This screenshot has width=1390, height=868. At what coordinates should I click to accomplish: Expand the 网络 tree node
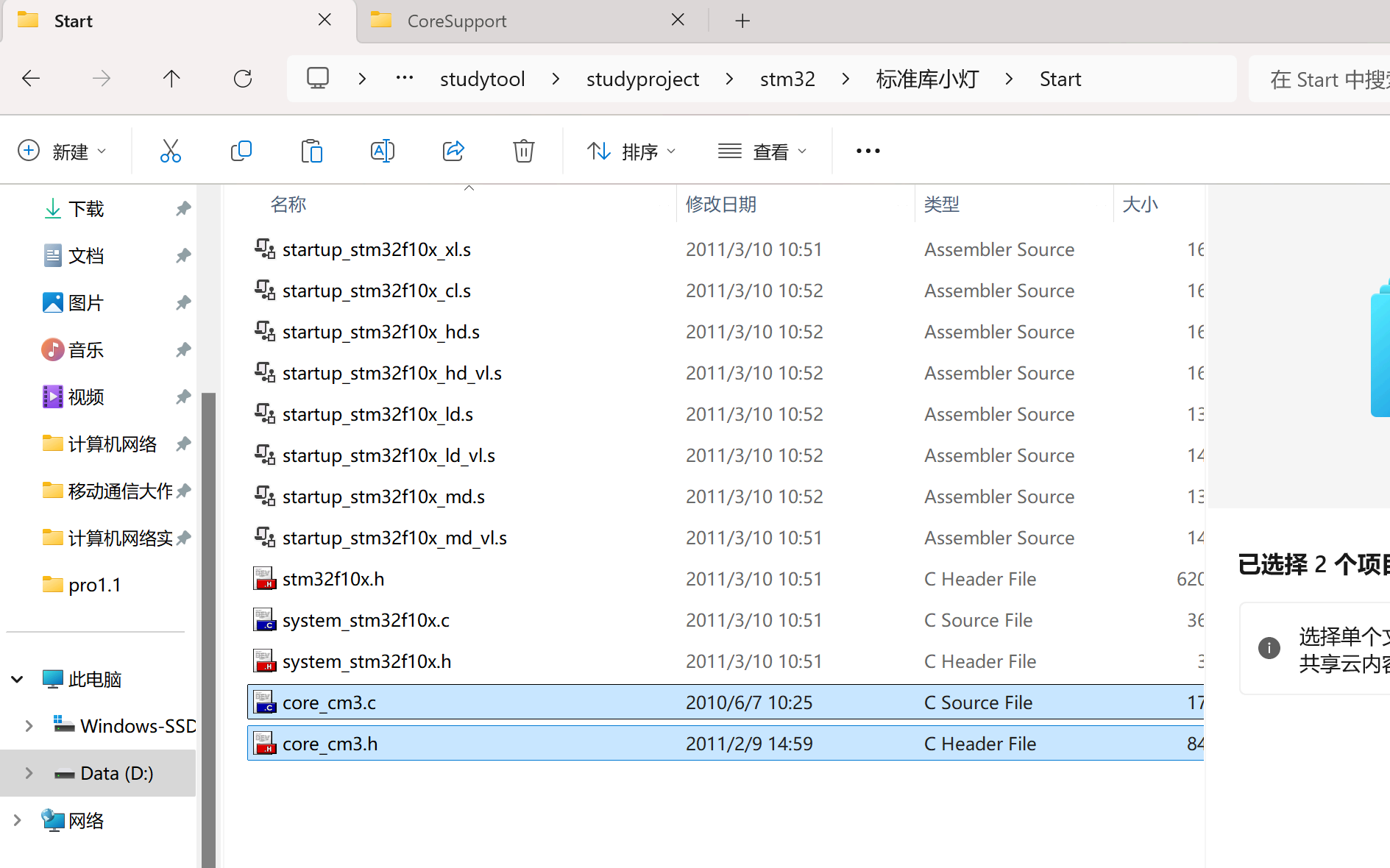18,820
